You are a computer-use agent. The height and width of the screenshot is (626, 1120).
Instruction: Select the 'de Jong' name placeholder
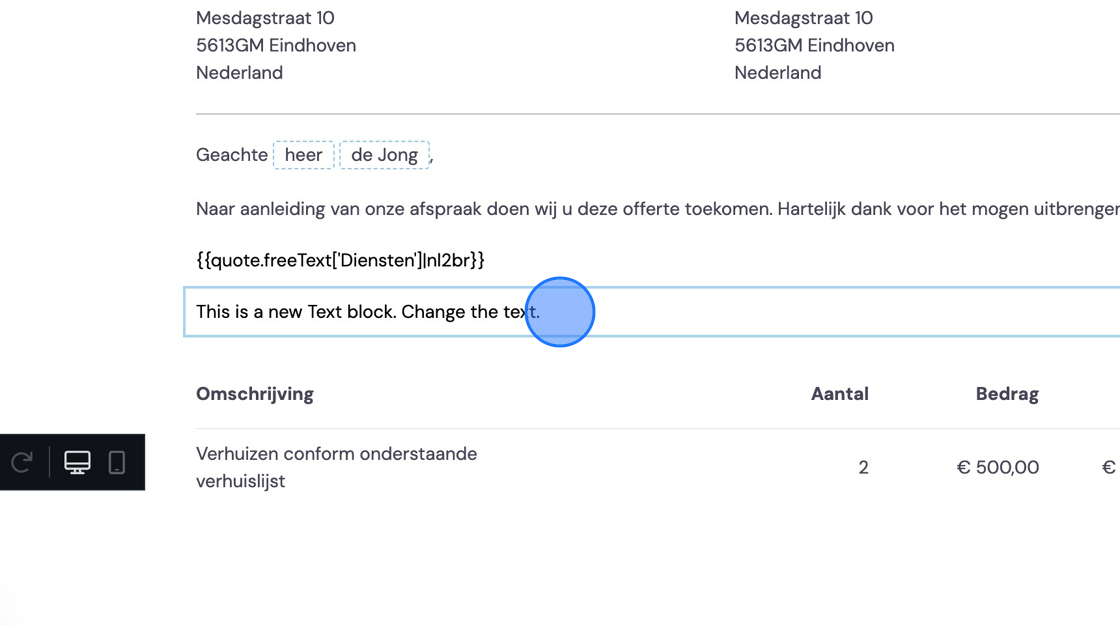384,155
